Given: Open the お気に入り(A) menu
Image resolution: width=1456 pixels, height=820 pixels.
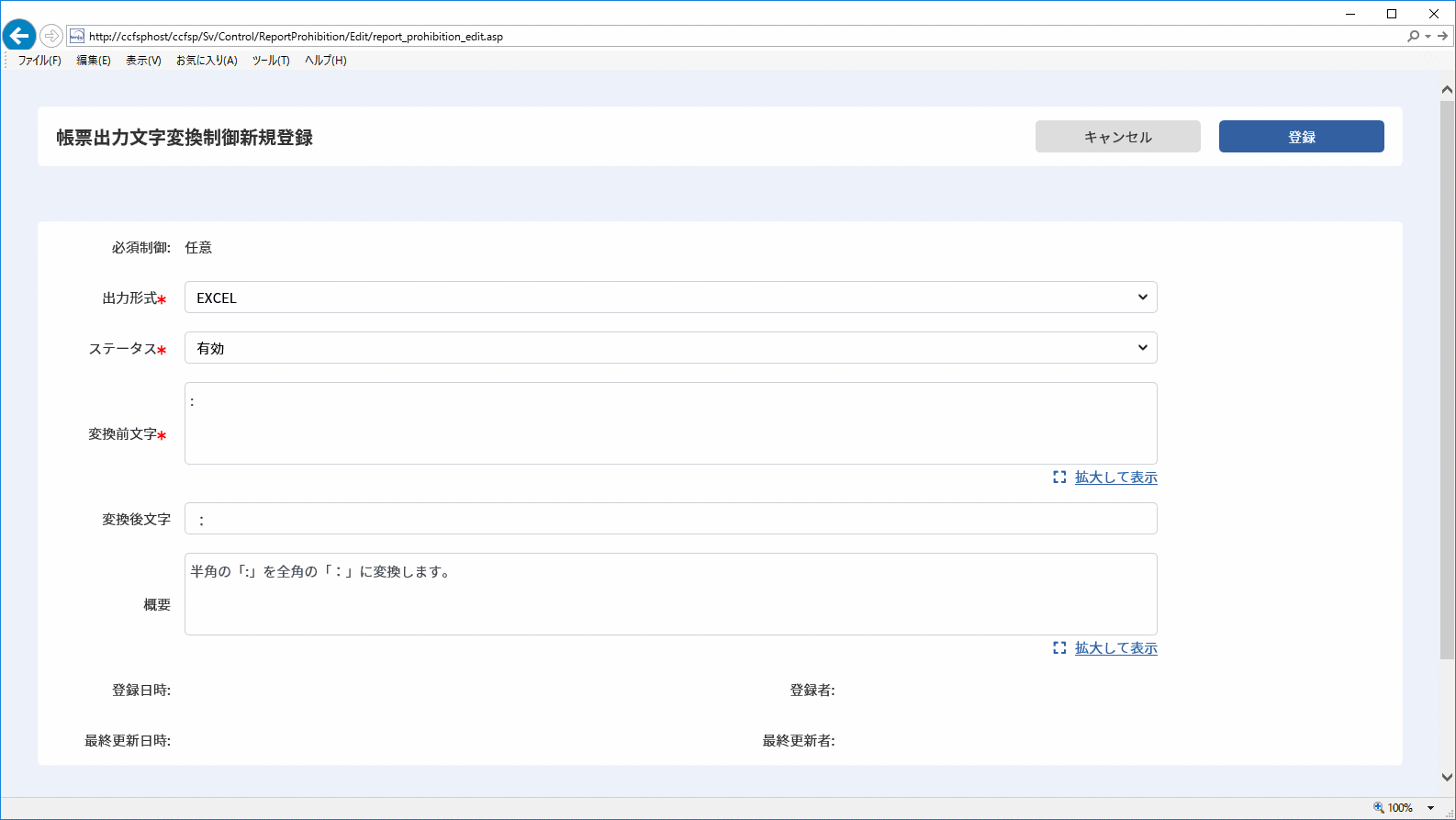Looking at the screenshot, I should (x=207, y=61).
